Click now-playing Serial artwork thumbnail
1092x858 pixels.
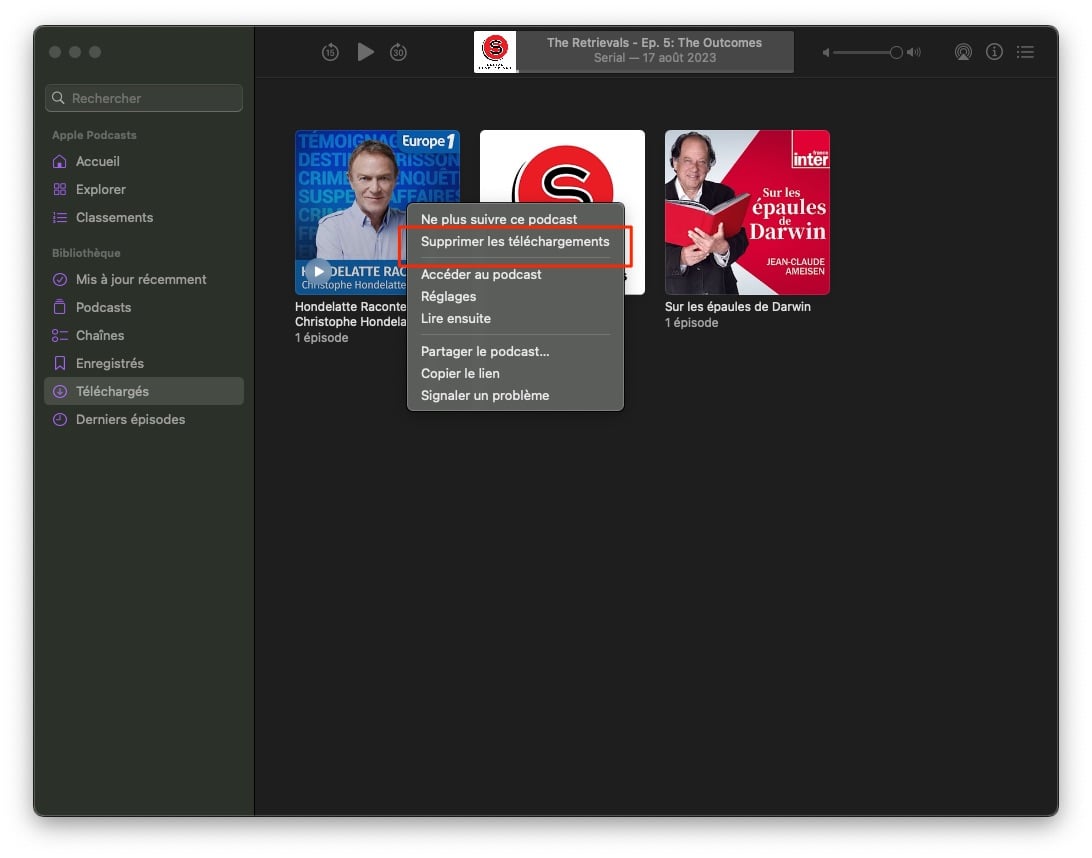pyautogui.click(x=495, y=52)
